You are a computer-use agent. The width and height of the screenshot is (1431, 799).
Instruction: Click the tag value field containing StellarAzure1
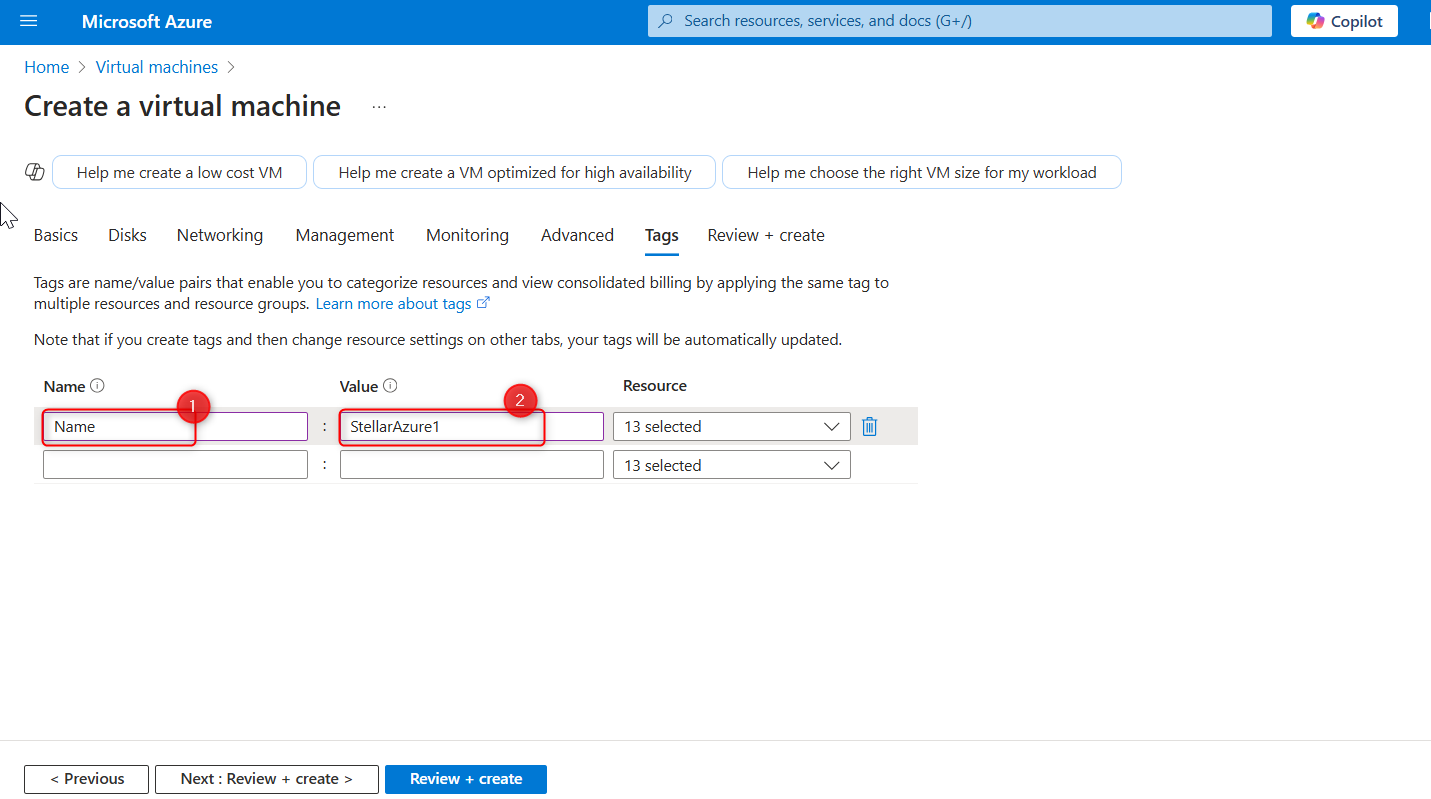[x=472, y=426]
